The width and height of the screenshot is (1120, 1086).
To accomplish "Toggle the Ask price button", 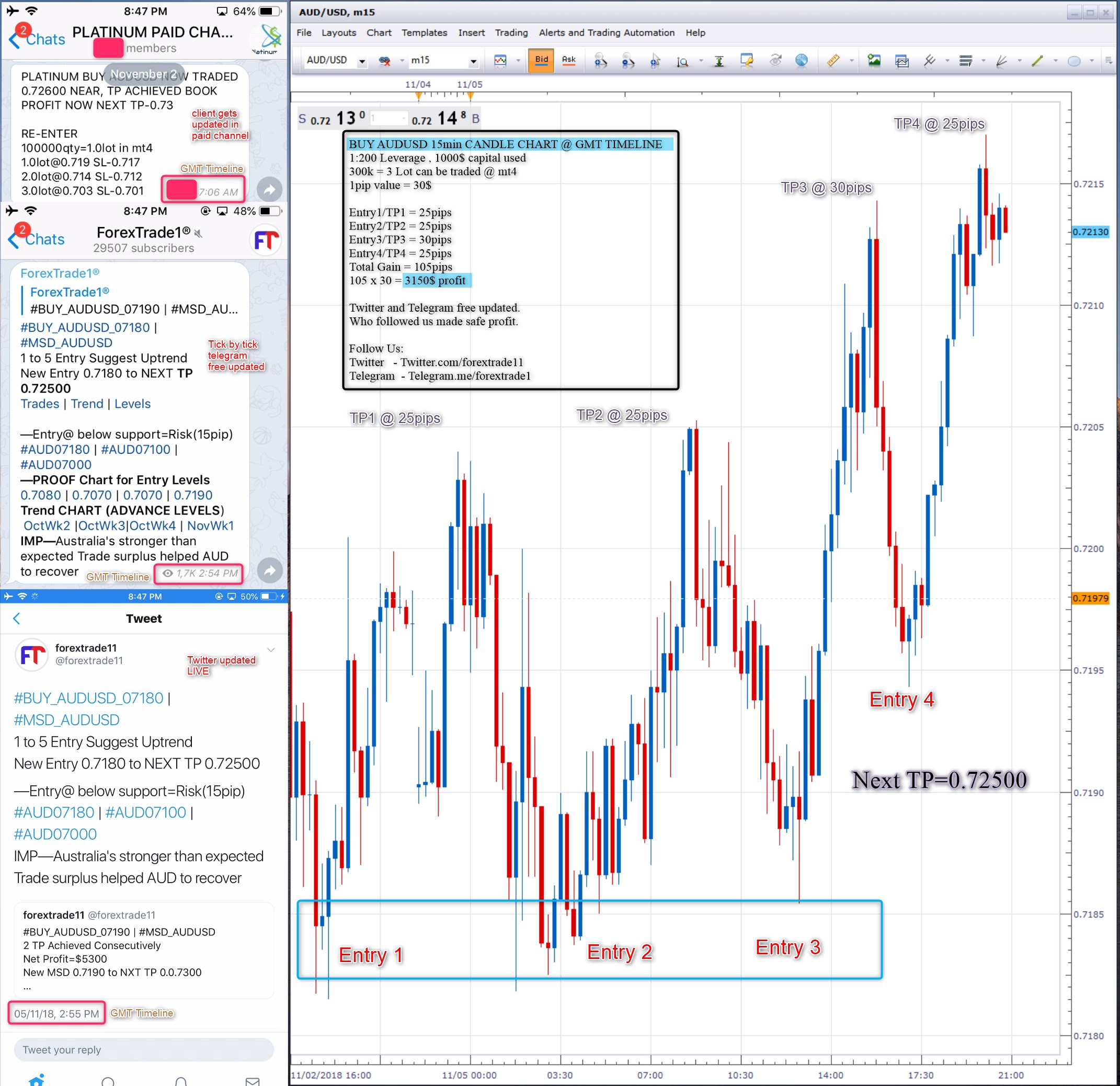I will [x=568, y=61].
